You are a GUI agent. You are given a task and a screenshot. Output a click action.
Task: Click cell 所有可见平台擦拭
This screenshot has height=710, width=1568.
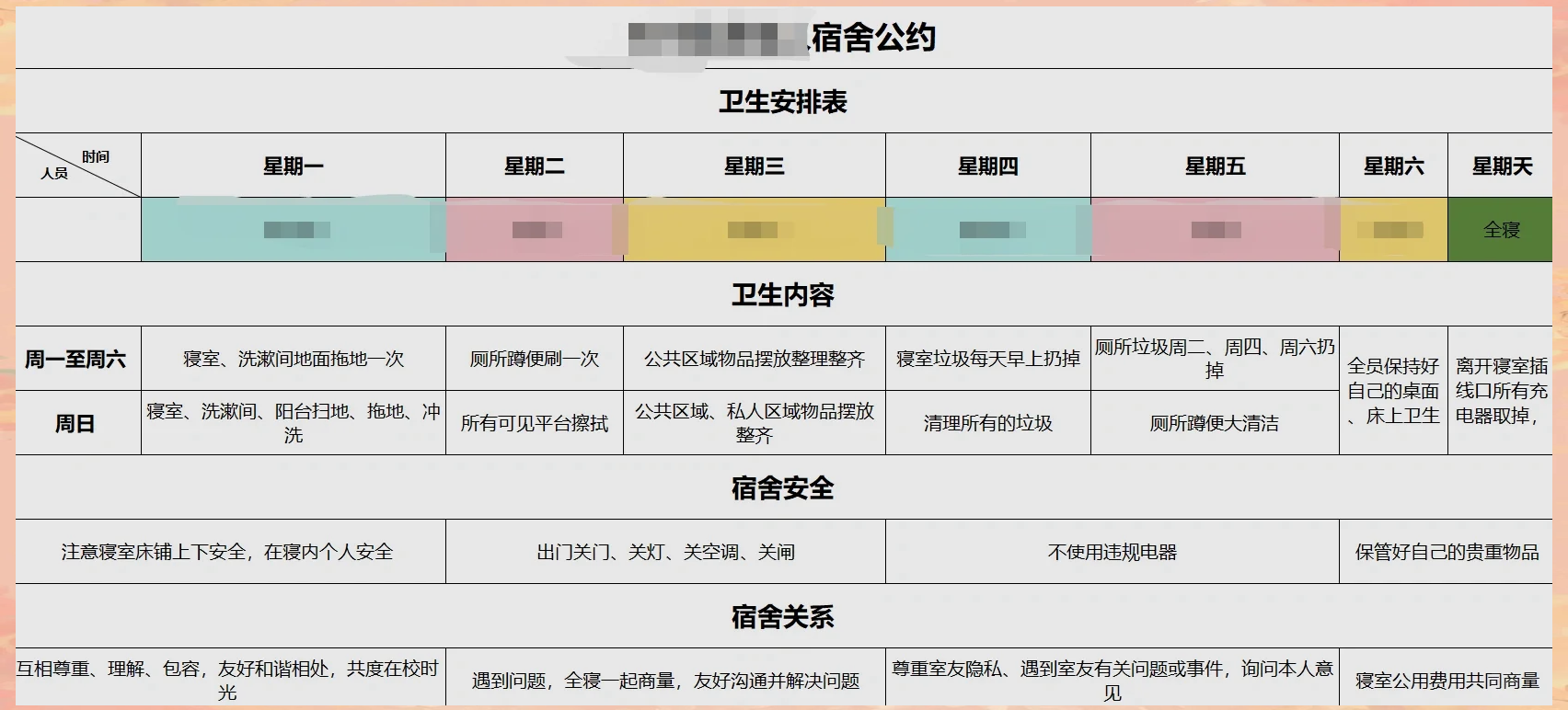pos(535,423)
